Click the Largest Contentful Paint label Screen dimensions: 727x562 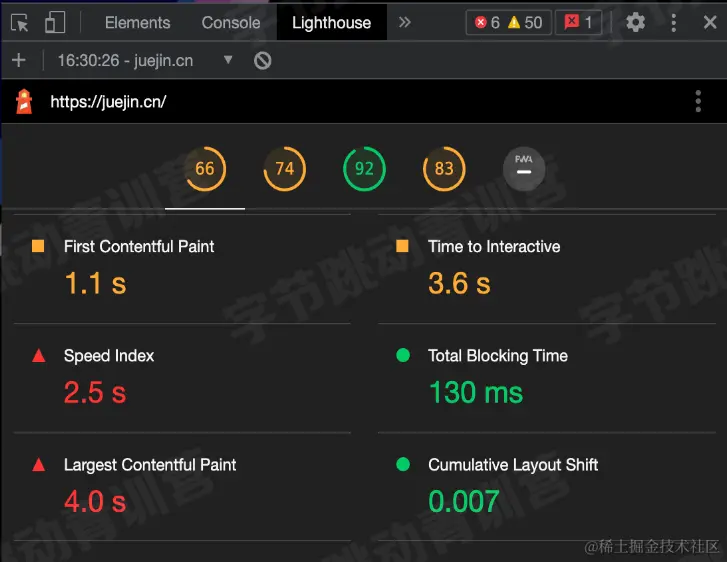150,465
